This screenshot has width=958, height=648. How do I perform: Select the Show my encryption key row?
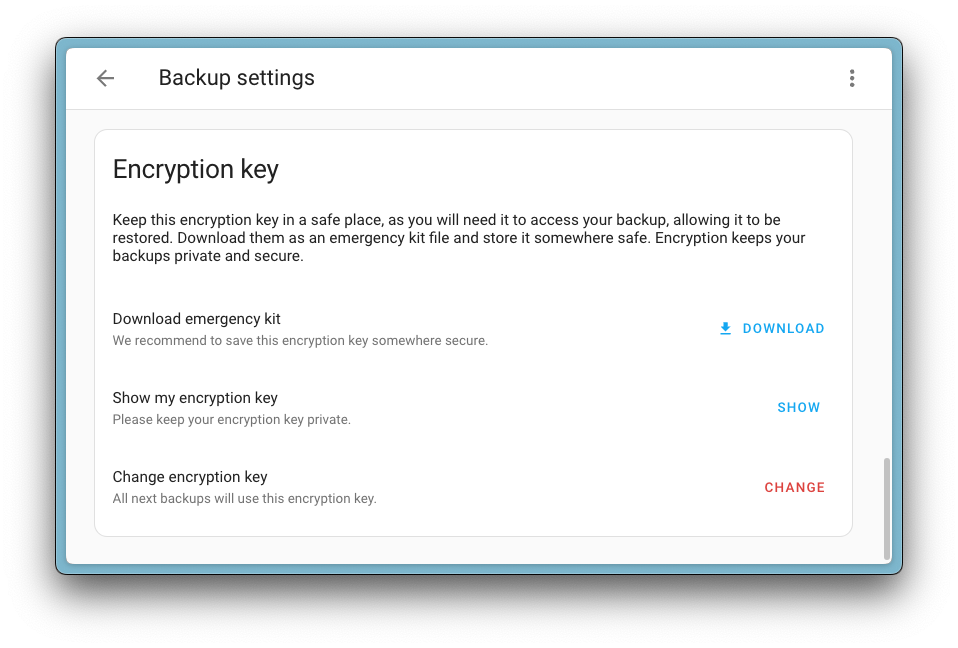click(x=195, y=398)
